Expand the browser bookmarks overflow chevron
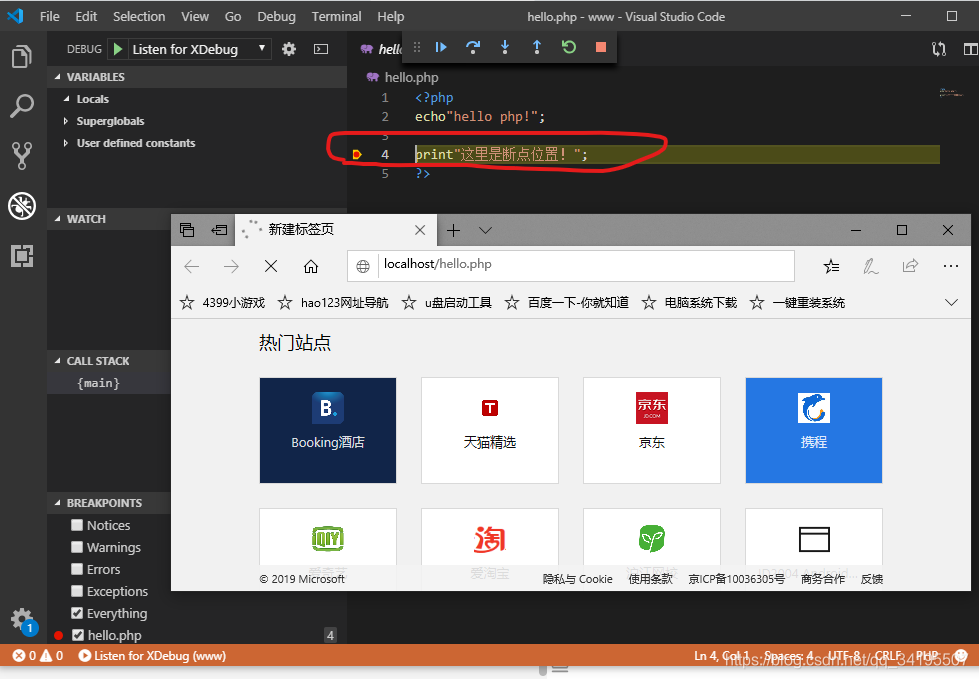 (952, 302)
